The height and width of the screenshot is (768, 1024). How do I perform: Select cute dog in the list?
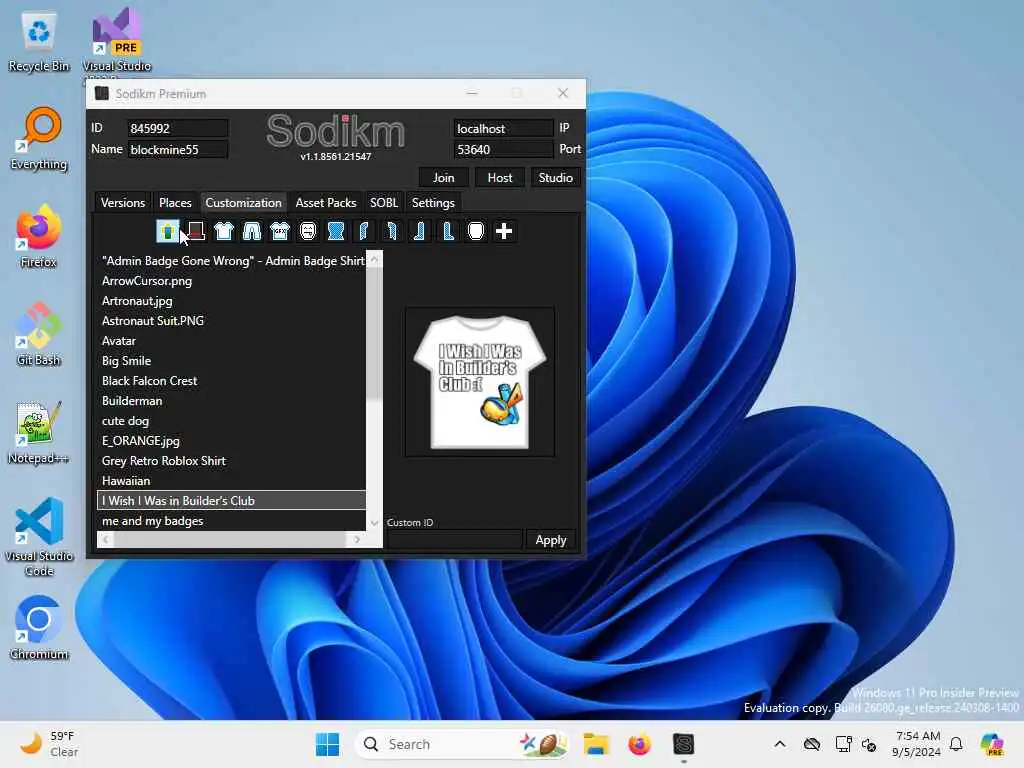(231, 421)
